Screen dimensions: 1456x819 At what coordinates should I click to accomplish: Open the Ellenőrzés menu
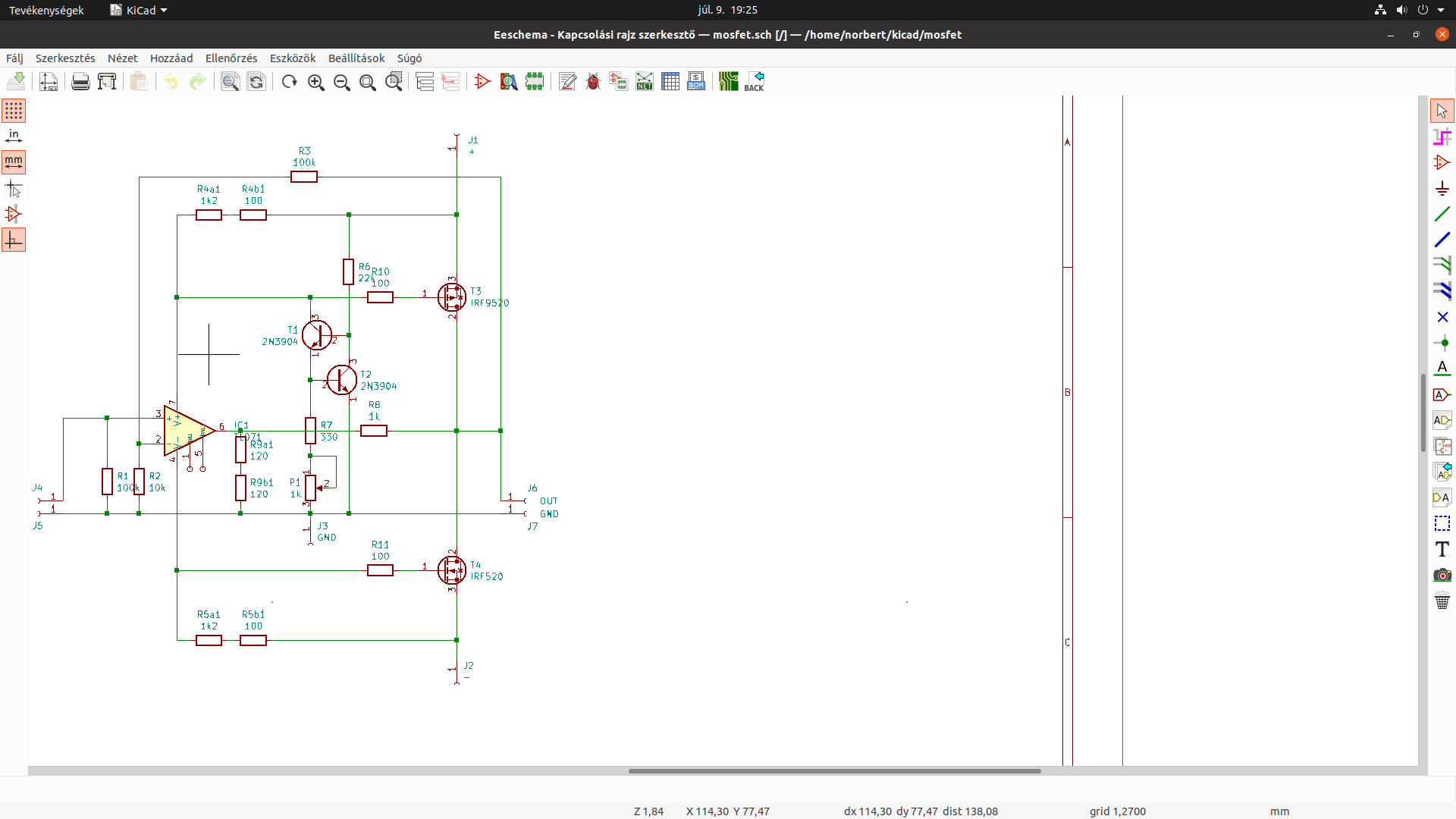(x=231, y=58)
